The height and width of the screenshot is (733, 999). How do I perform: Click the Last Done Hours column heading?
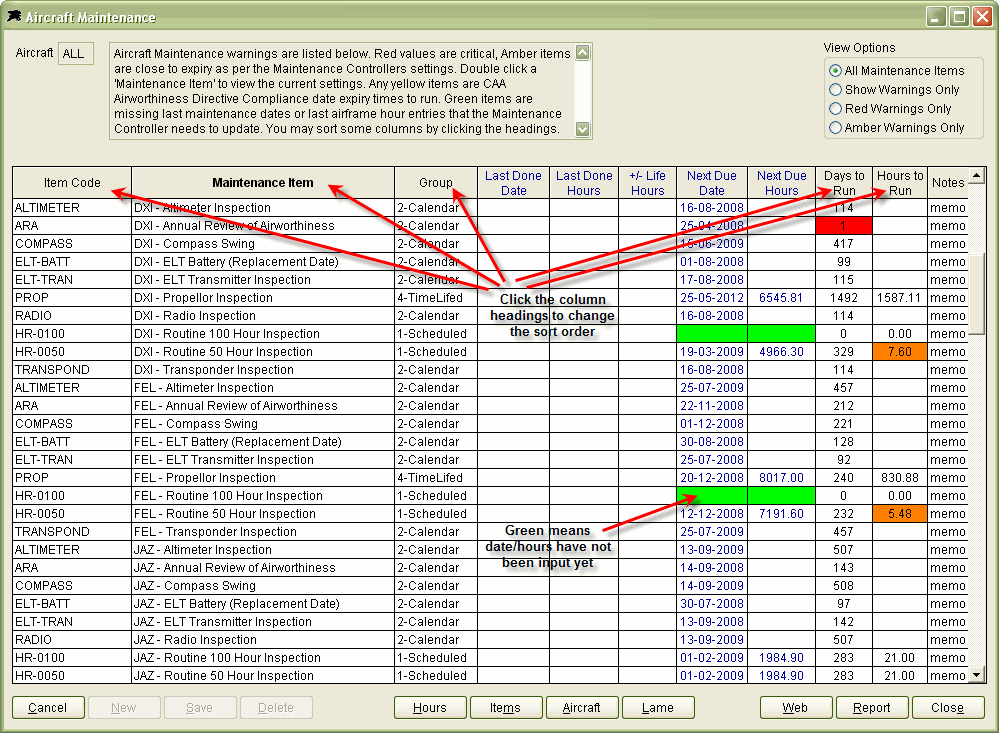[x=584, y=183]
